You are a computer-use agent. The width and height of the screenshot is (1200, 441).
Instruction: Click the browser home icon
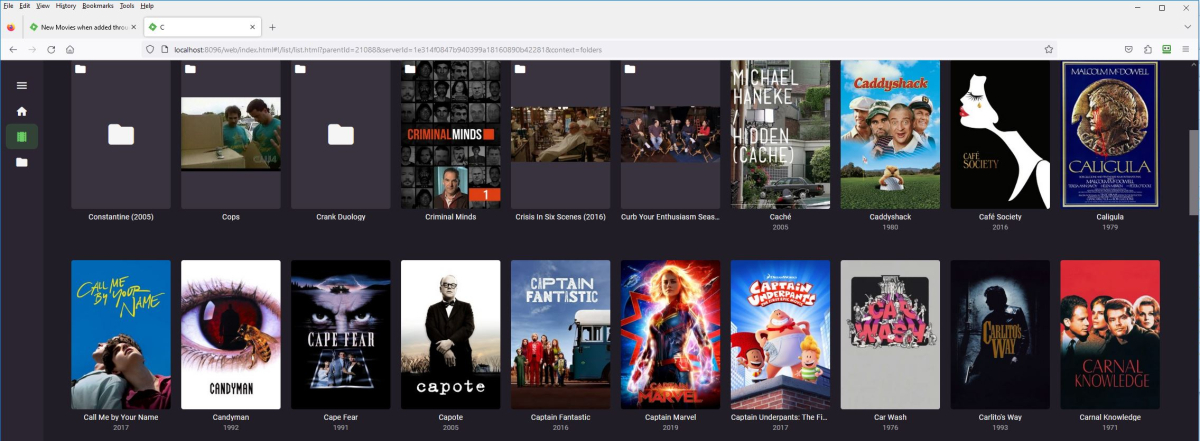tap(70, 49)
